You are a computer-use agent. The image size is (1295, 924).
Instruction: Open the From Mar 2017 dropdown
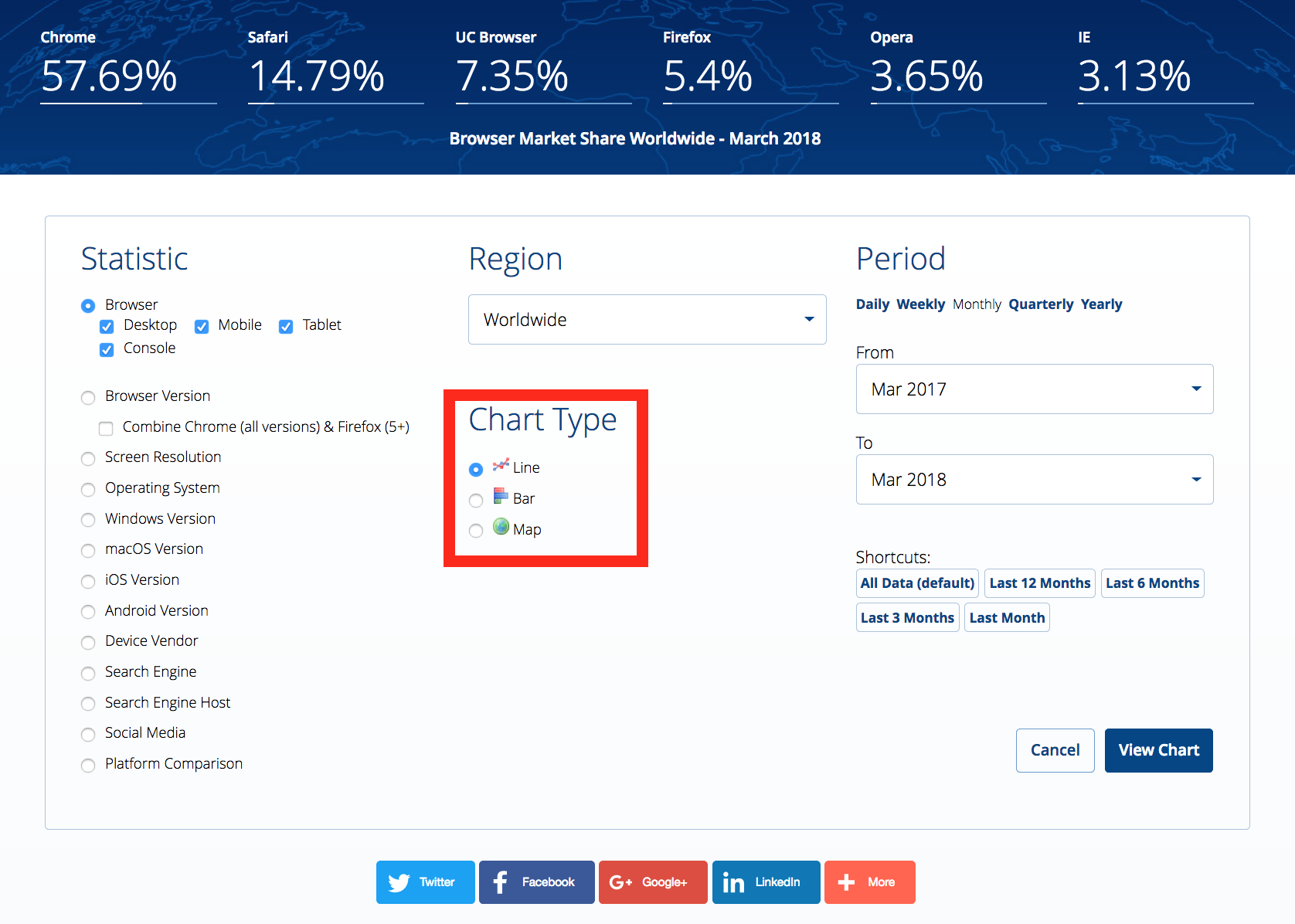[1035, 389]
